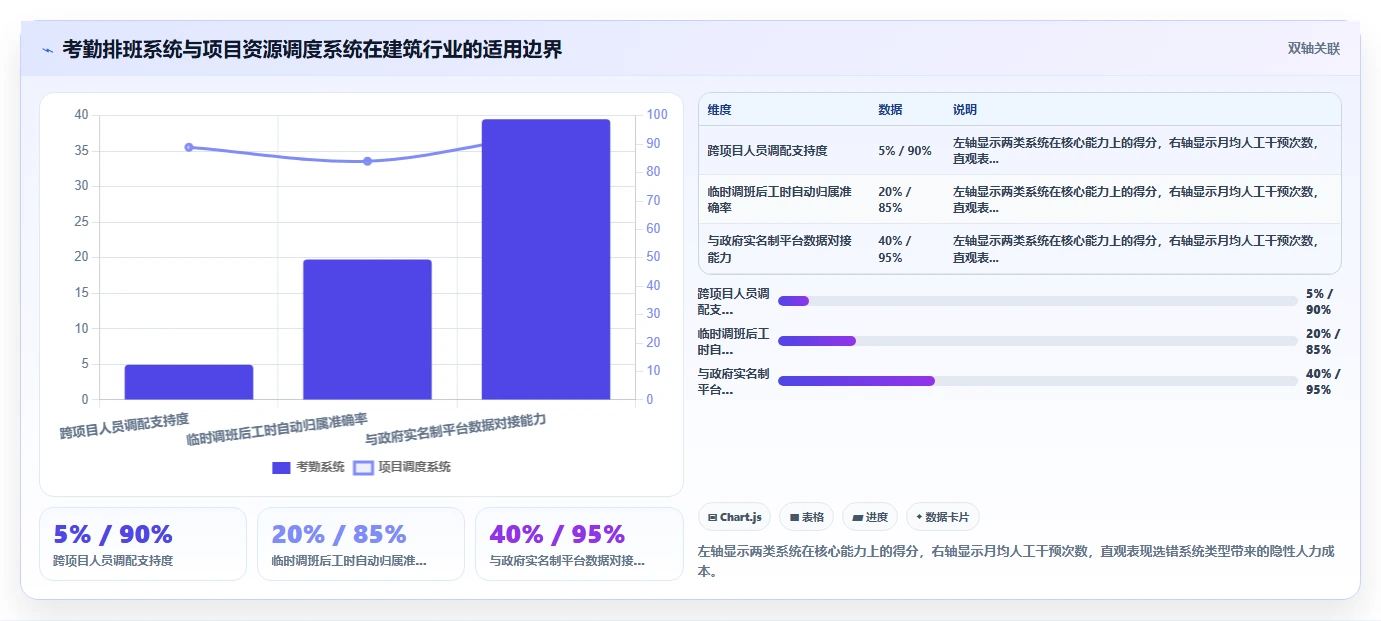Click the 与政府实名制平台... progress bar

(x=1038, y=381)
